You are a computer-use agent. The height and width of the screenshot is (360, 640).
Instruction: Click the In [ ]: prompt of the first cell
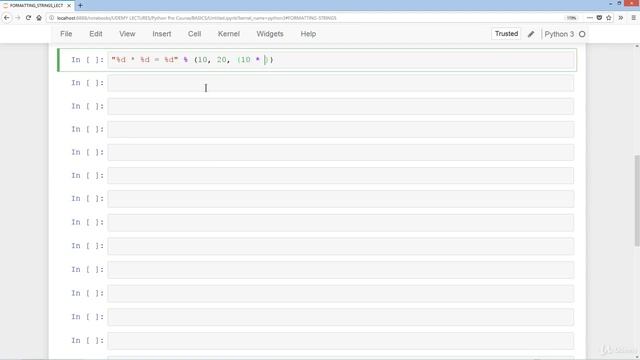tap(87, 60)
